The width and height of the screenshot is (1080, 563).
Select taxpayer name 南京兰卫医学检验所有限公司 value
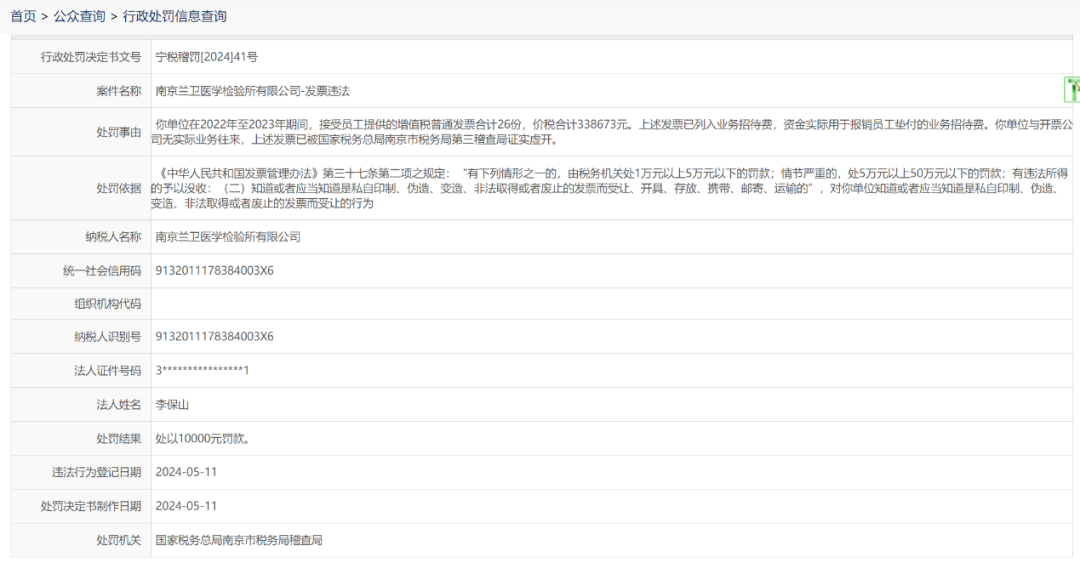228,237
